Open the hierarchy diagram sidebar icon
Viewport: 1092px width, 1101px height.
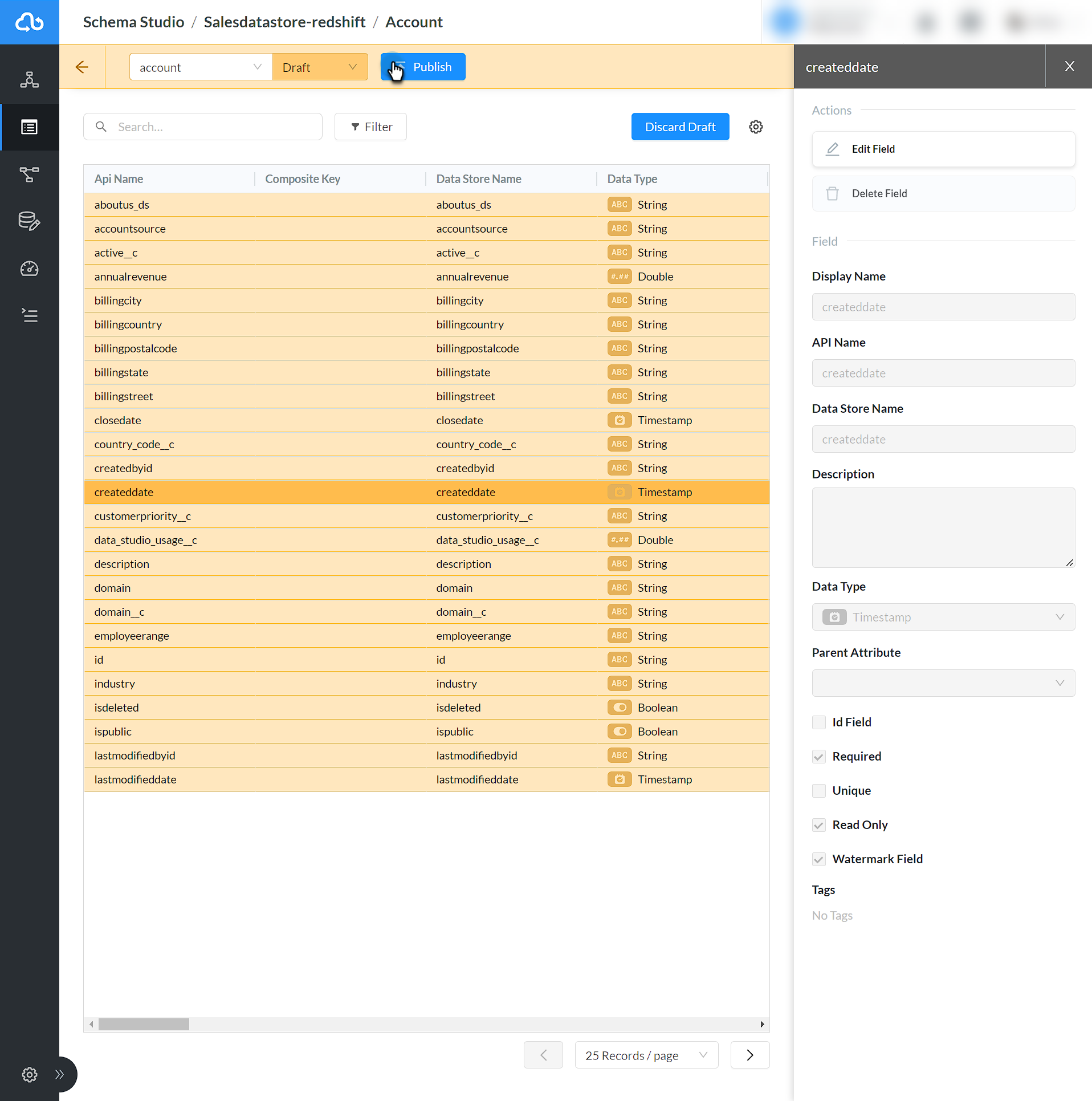coord(29,80)
